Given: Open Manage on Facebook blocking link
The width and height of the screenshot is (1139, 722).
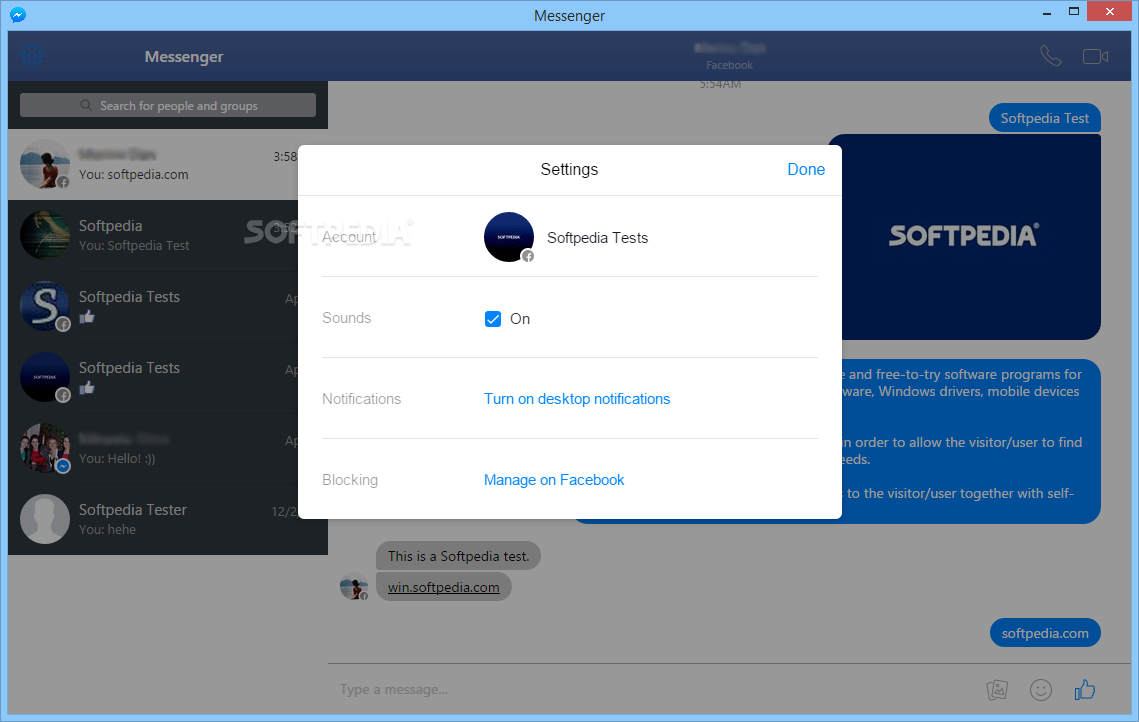Looking at the screenshot, I should (x=554, y=480).
